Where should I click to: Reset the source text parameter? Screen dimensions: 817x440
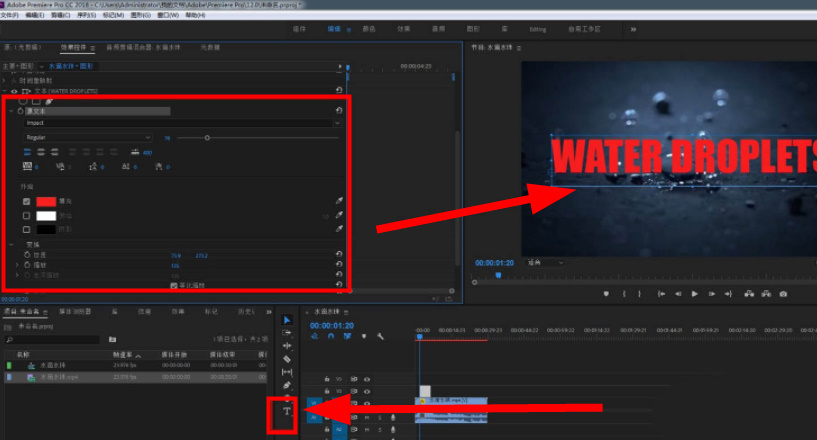[339, 111]
